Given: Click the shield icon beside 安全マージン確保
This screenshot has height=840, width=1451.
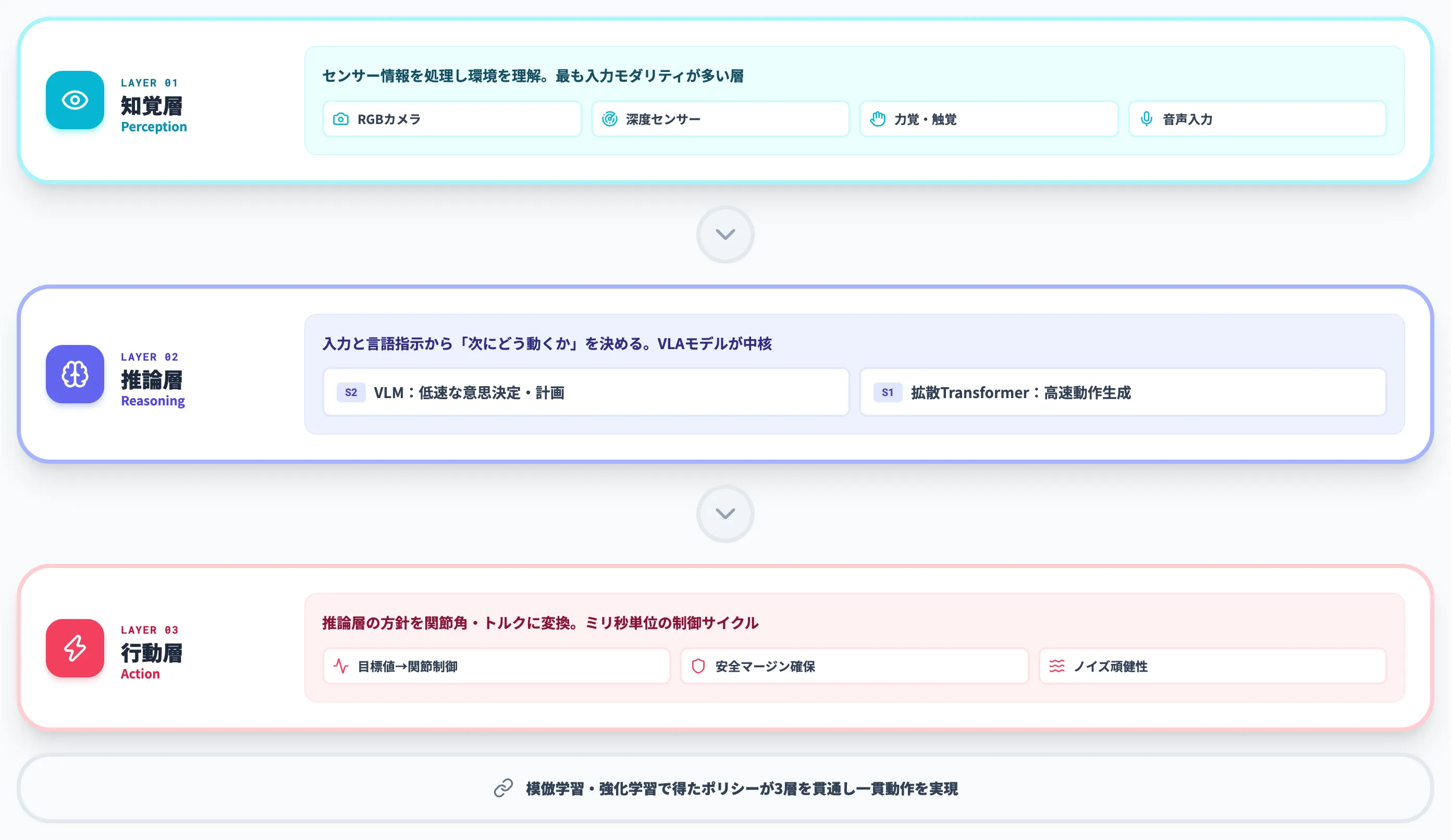Looking at the screenshot, I should coord(698,666).
